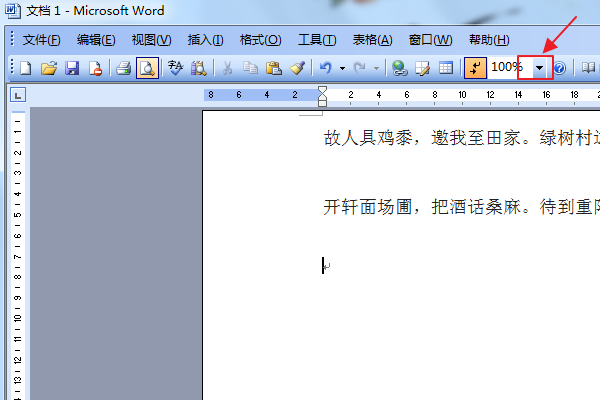Click the Permission restricted document icon

tap(95, 68)
